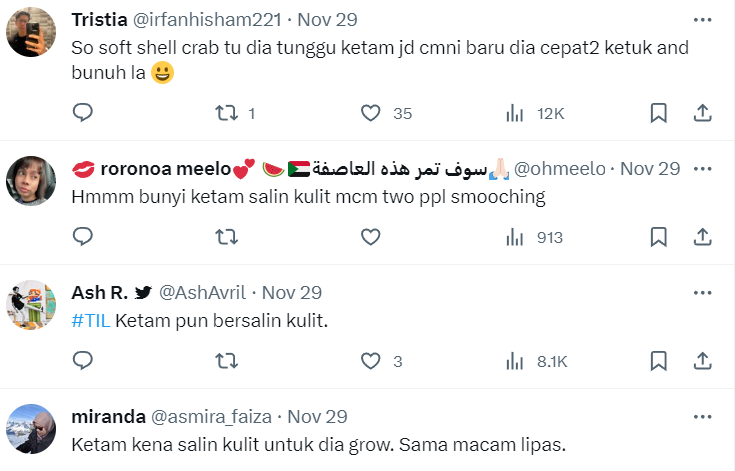Open more options for Ash R.'s tweet
The height and width of the screenshot is (471, 735).
(703, 292)
